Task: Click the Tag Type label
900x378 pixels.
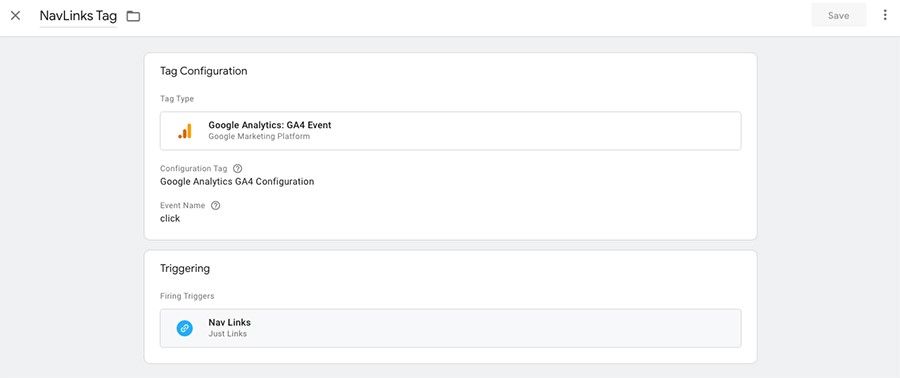Action: pyautogui.click(x=177, y=99)
